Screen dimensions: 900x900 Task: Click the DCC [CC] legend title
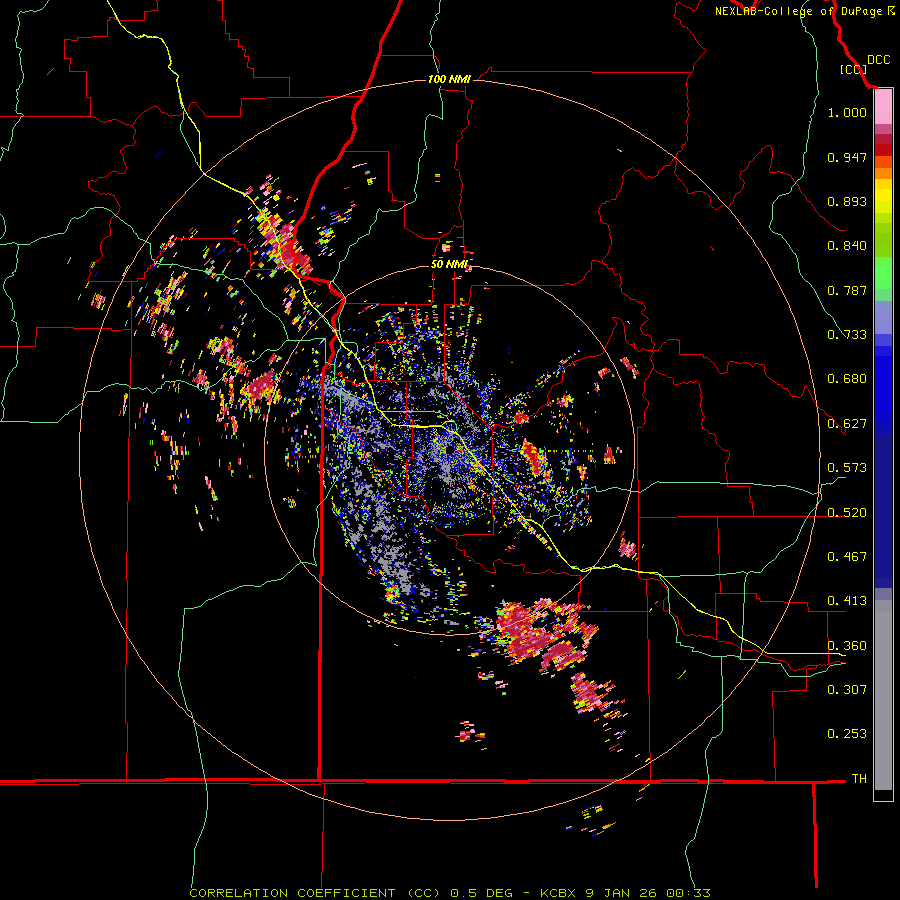[864, 65]
